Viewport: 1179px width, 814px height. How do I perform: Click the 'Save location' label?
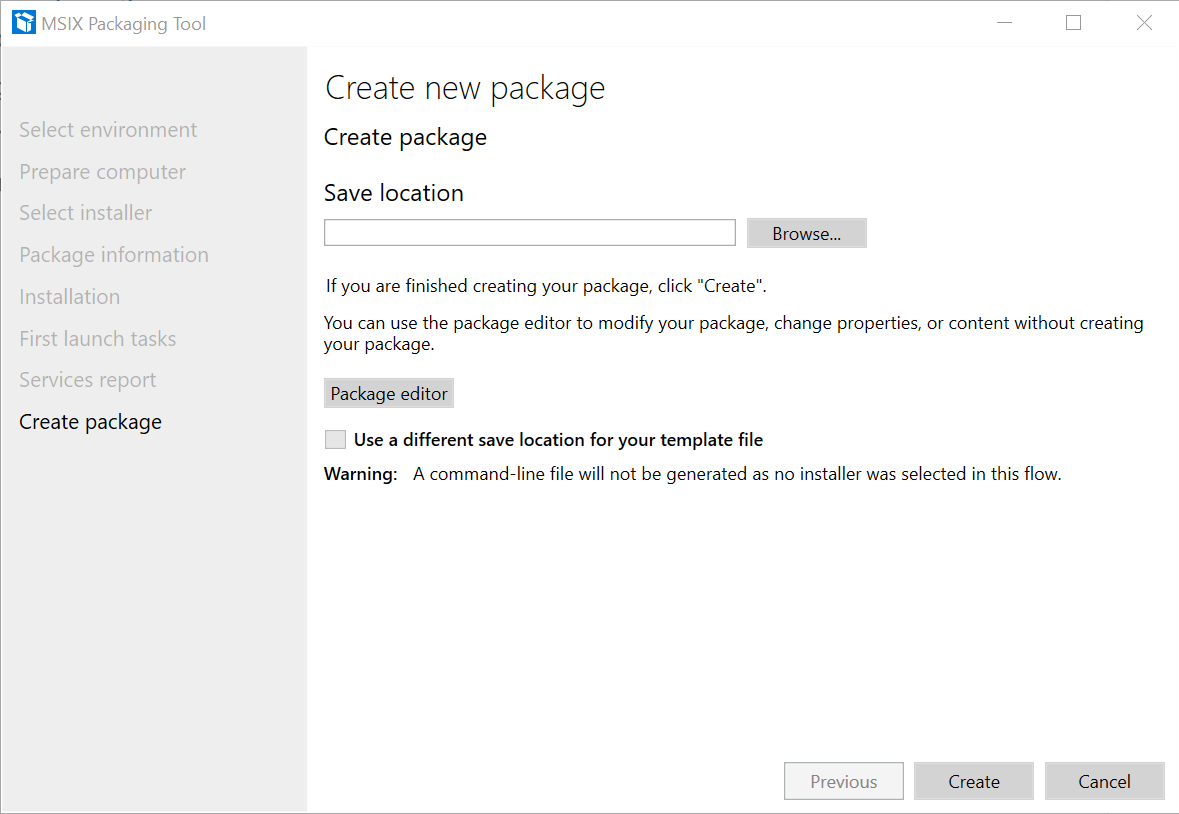393,193
